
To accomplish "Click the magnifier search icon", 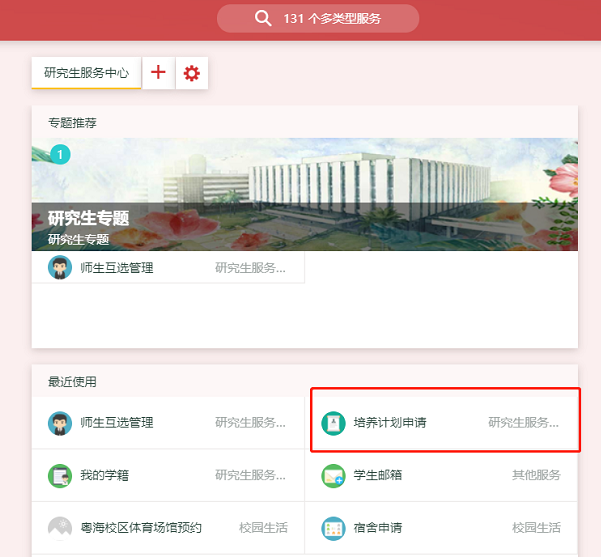I will point(263,18).
